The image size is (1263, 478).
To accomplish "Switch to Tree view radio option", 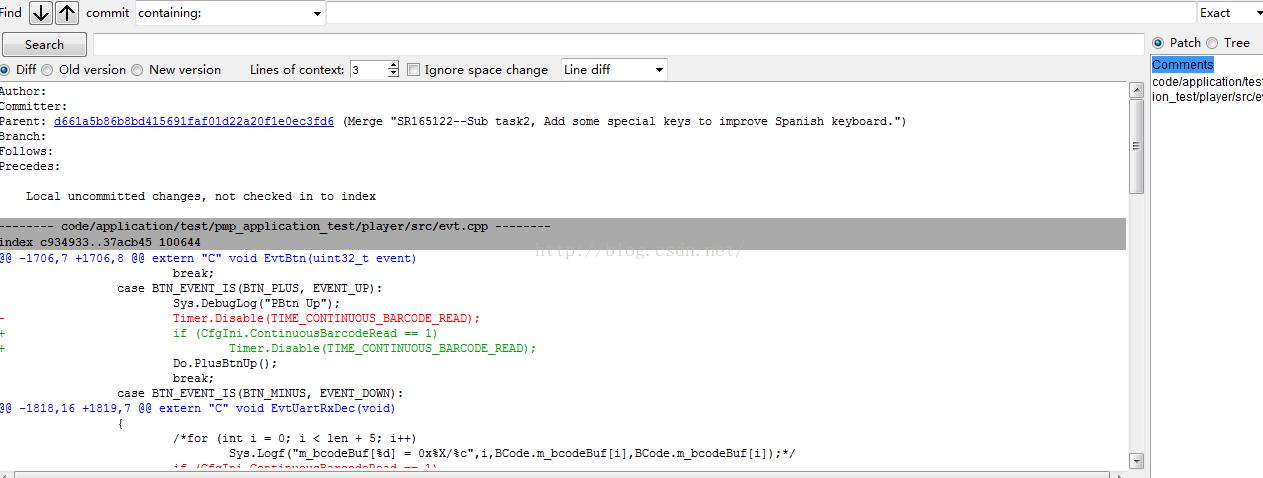I will tap(1212, 43).
